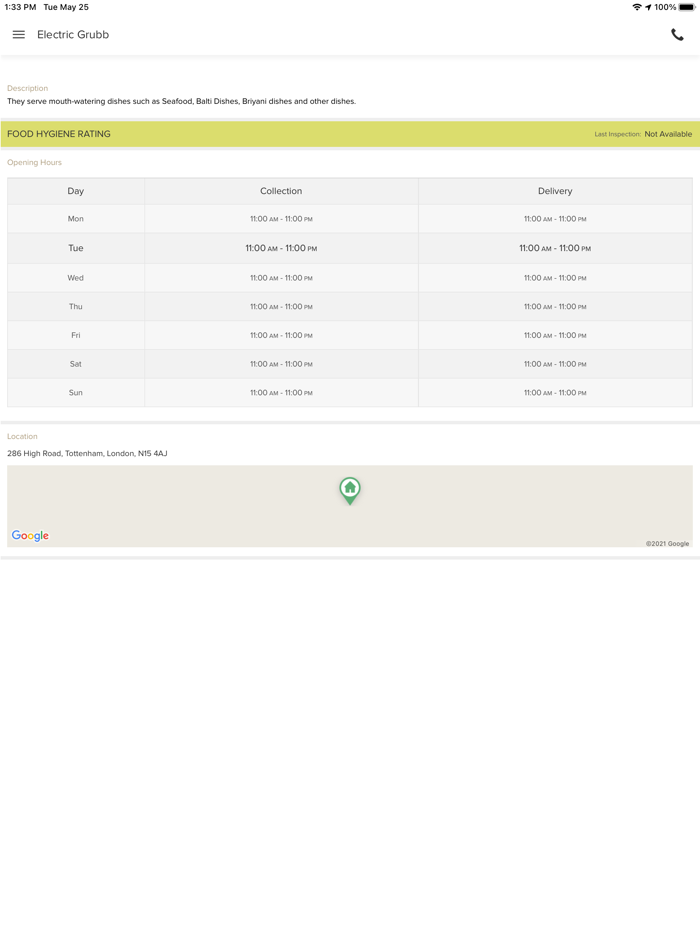Click the description about Seafood and Balti dishes
This screenshot has height=934, width=700.
click(181, 101)
